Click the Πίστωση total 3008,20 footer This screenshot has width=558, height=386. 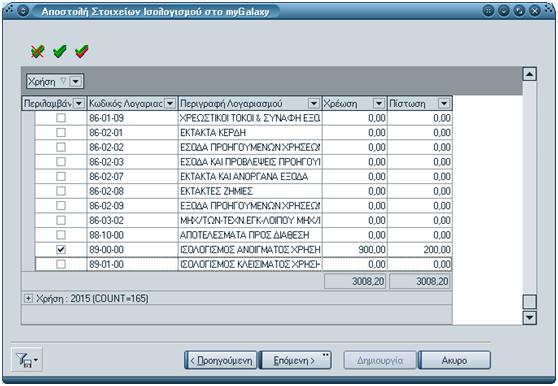pyautogui.click(x=420, y=281)
